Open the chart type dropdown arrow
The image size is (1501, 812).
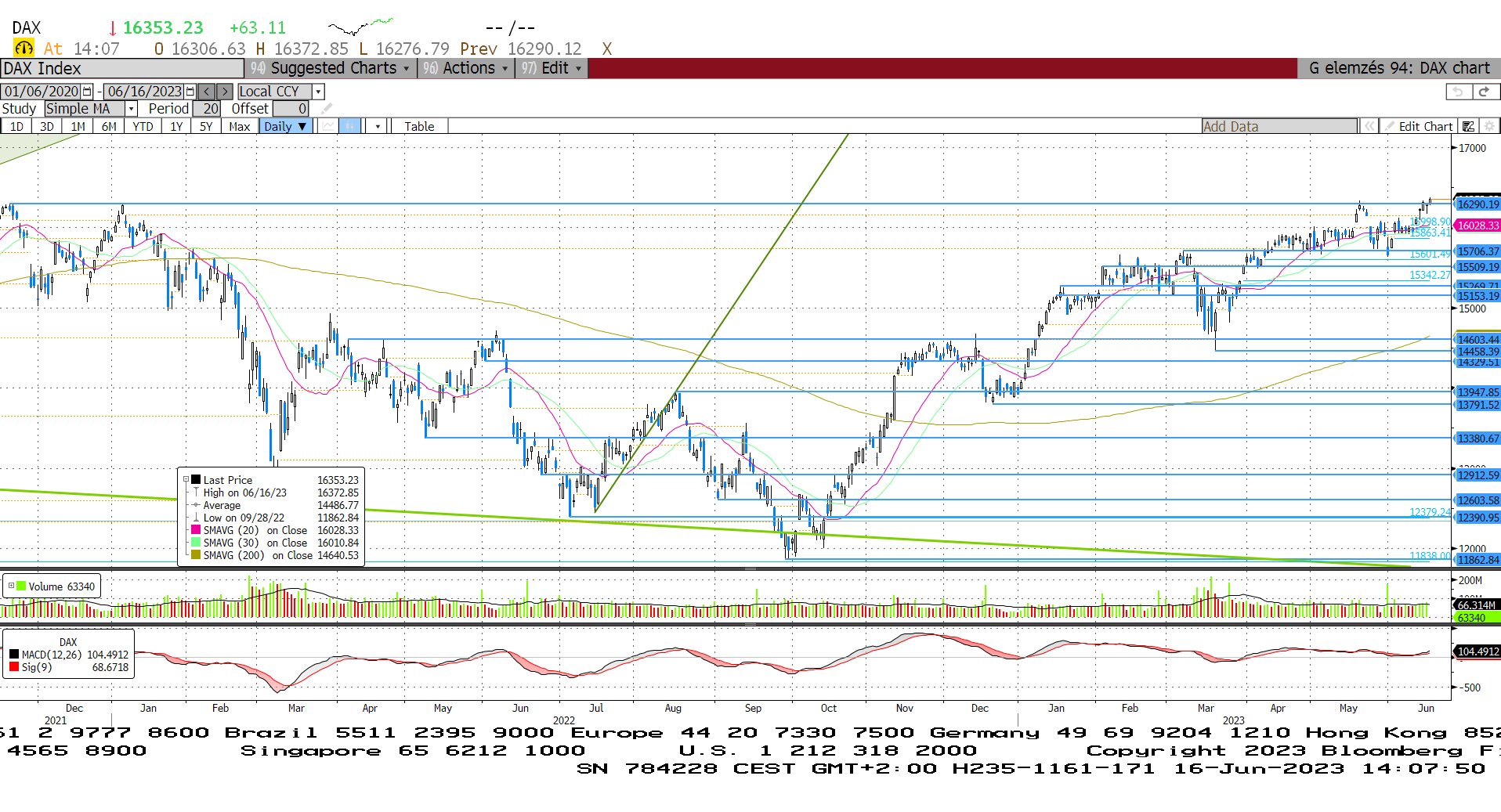point(378,126)
